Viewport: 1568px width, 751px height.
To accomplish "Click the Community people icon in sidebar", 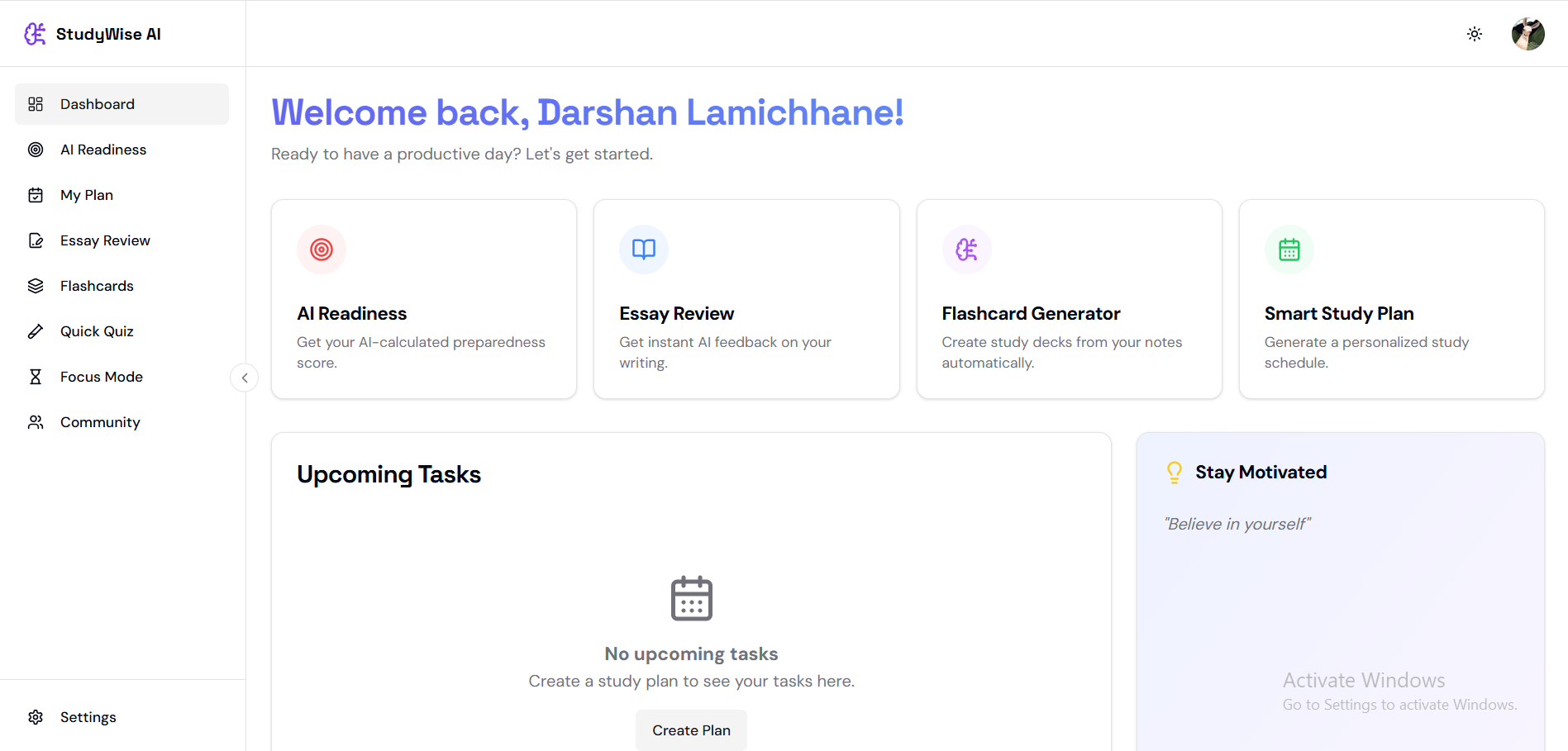I will (x=36, y=422).
